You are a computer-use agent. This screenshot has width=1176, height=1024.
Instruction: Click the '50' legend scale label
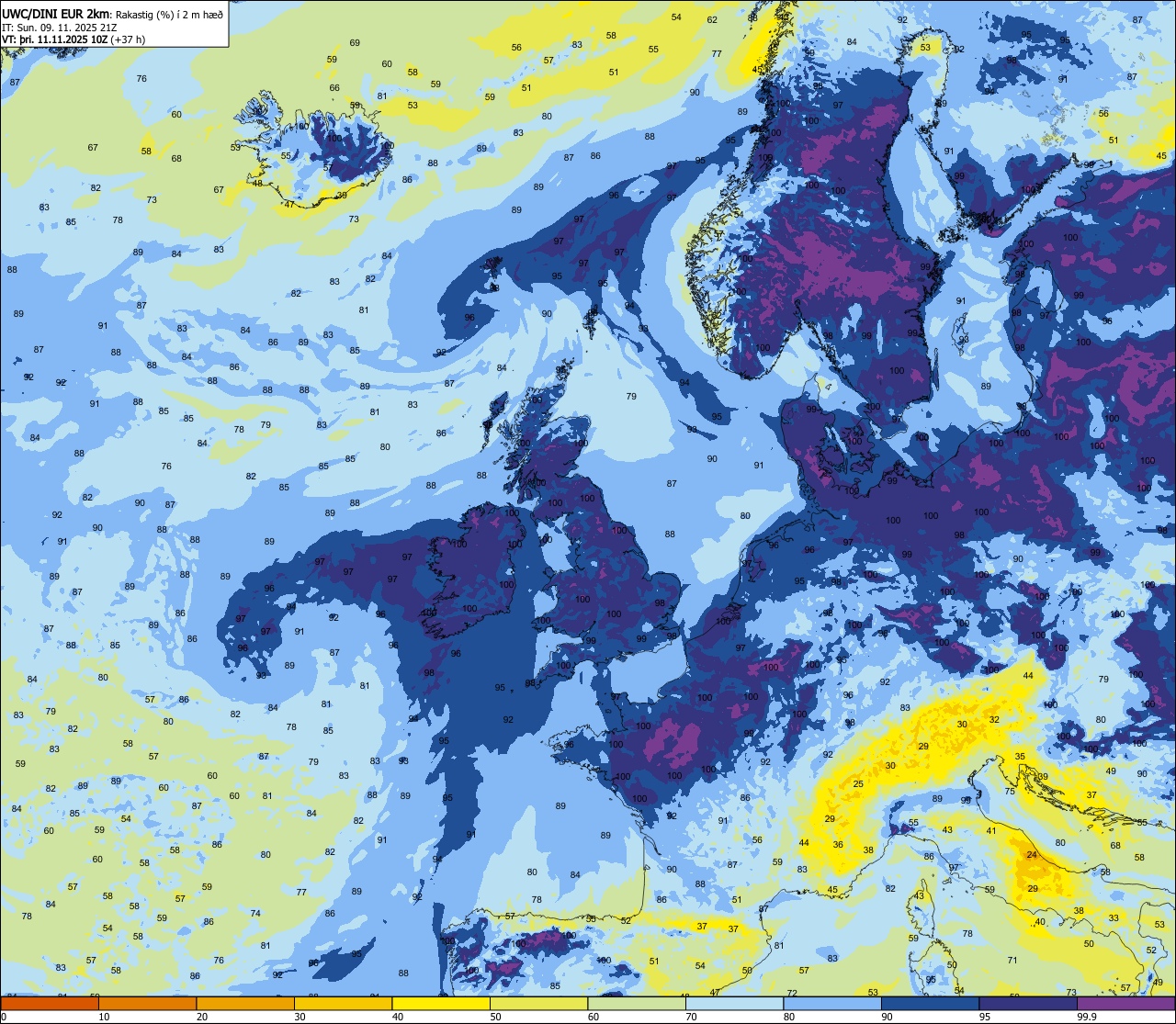click(x=496, y=1017)
